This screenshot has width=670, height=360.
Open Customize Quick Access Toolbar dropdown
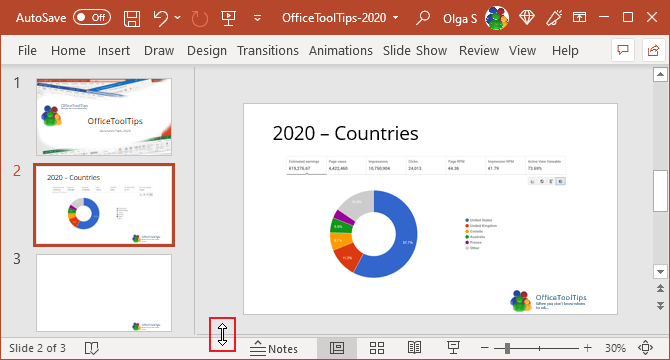257,18
